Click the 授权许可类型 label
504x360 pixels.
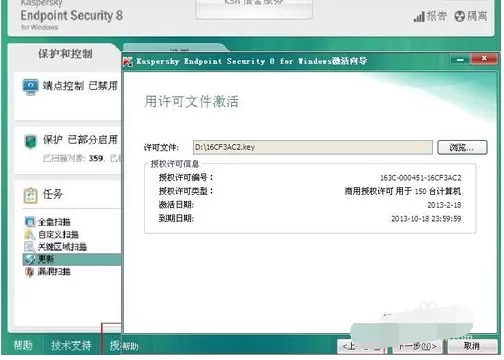(x=186, y=191)
